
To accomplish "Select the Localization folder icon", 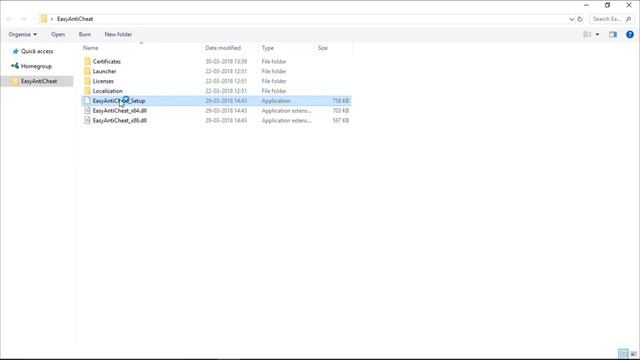I will [x=87, y=91].
